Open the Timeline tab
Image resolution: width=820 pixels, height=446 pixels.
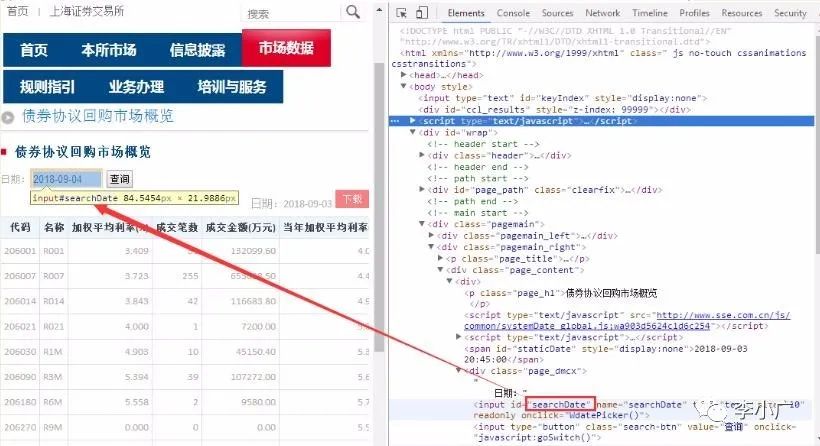[x=650, y=13]
